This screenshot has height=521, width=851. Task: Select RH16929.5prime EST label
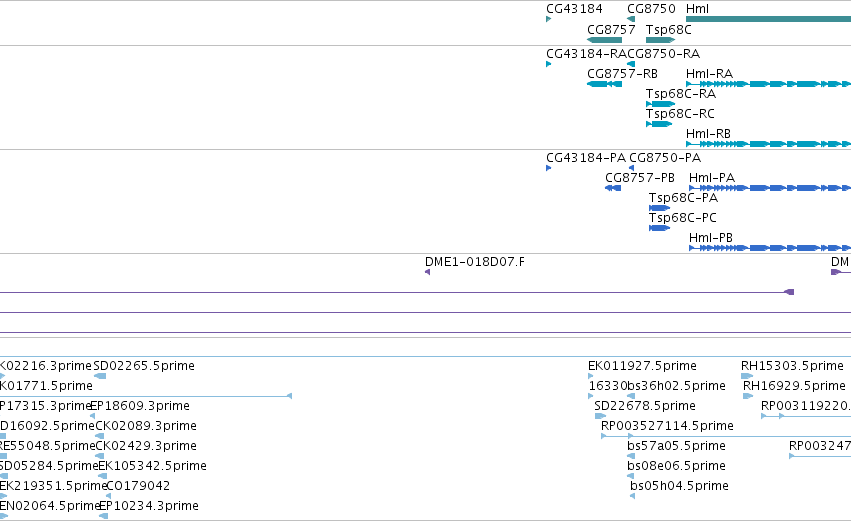[795, 386]
